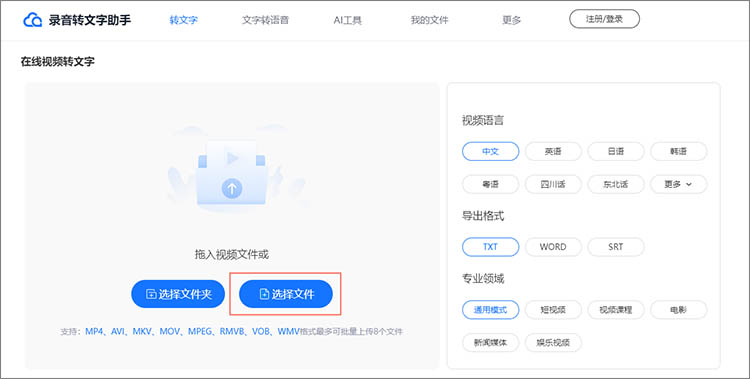Select the 通用模式 domain option
Viewport: 750px width, 379px height.
click(490, 310)
